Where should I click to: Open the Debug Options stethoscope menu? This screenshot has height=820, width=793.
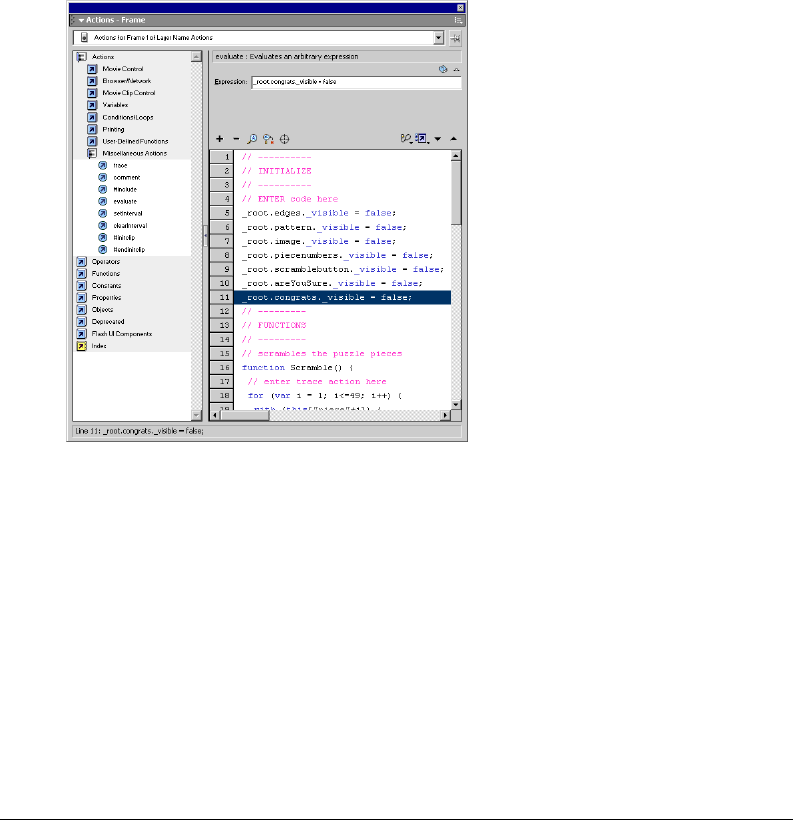406,139
